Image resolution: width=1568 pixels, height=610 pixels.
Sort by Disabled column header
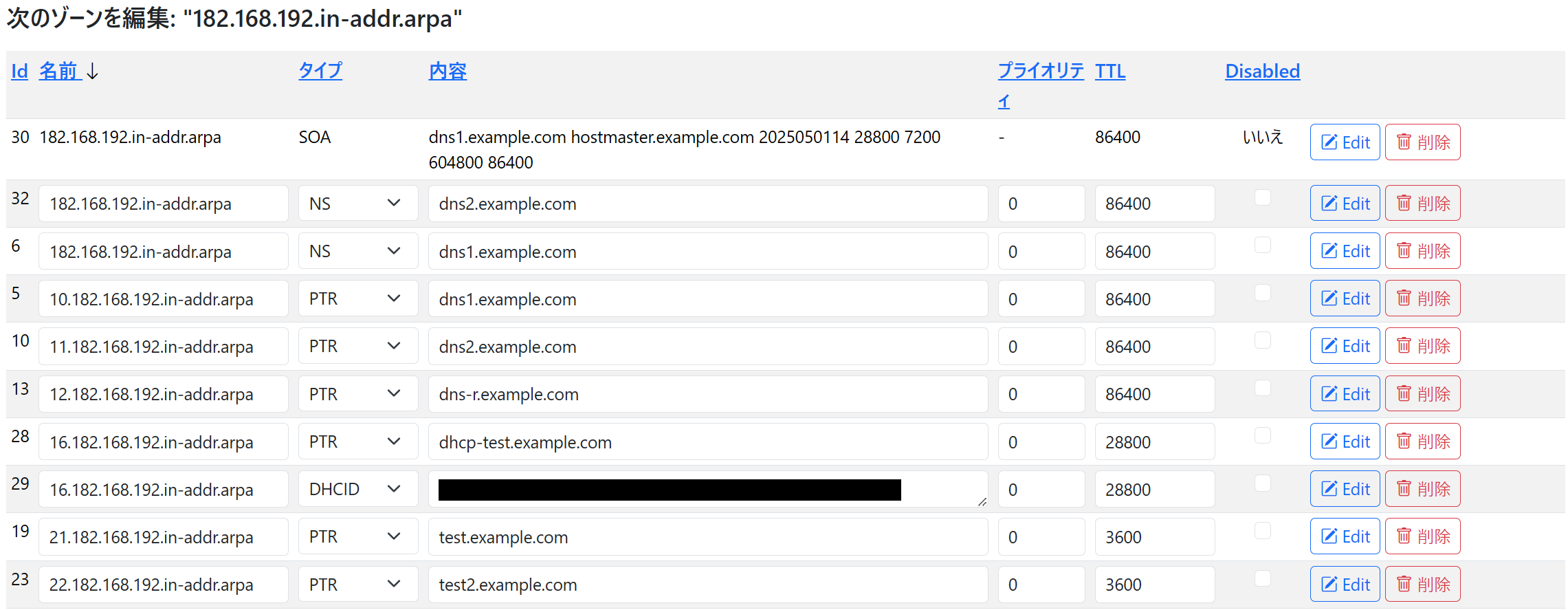pyautogui.click(x=1262, y=71)
